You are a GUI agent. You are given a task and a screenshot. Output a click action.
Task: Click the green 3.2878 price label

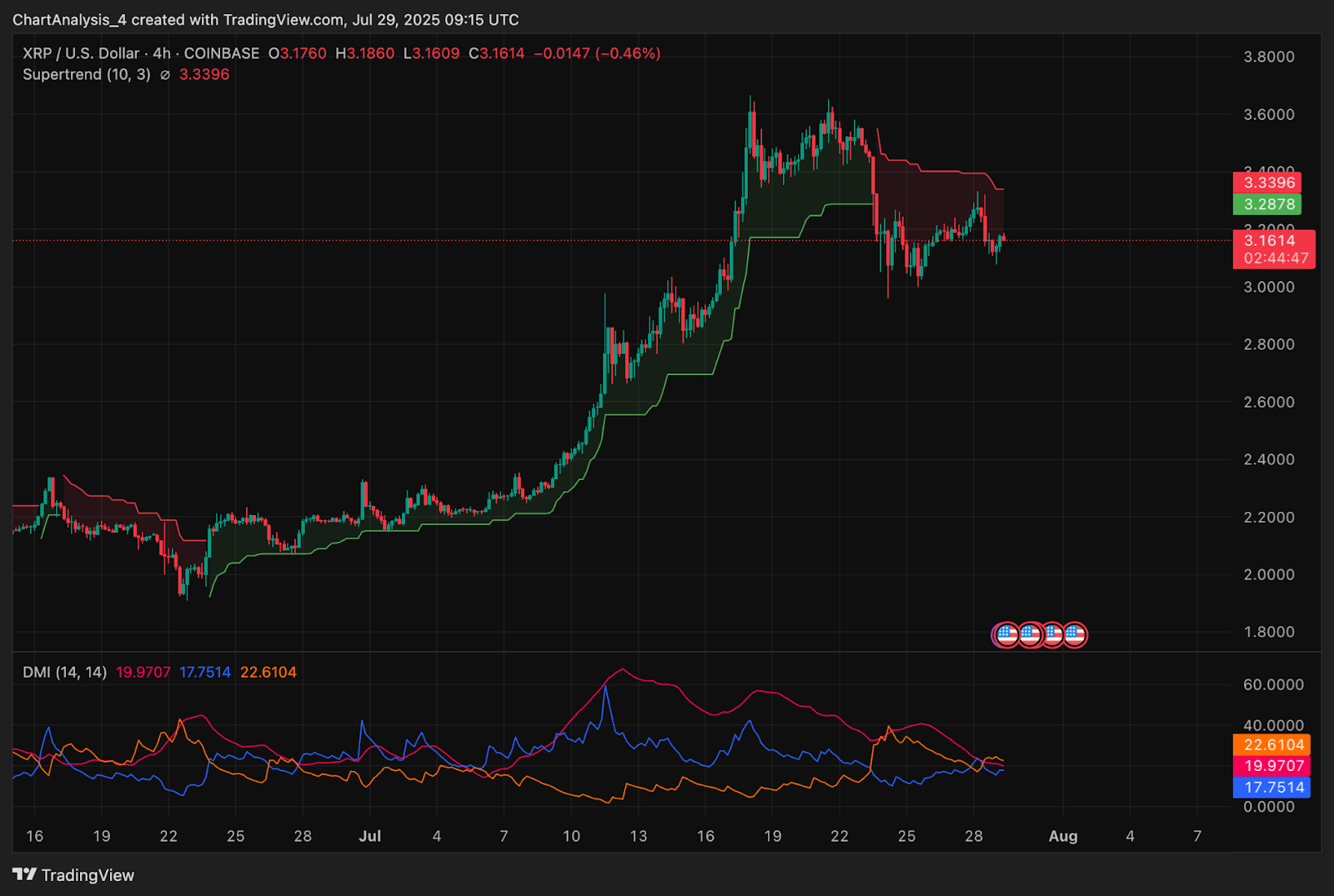pyautogui.click(x=1268, y=204)
